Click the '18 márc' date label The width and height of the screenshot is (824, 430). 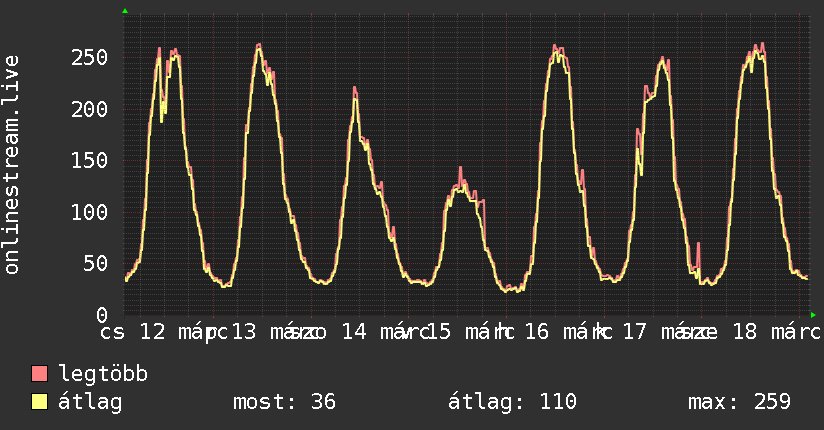[x=777, y=332]
